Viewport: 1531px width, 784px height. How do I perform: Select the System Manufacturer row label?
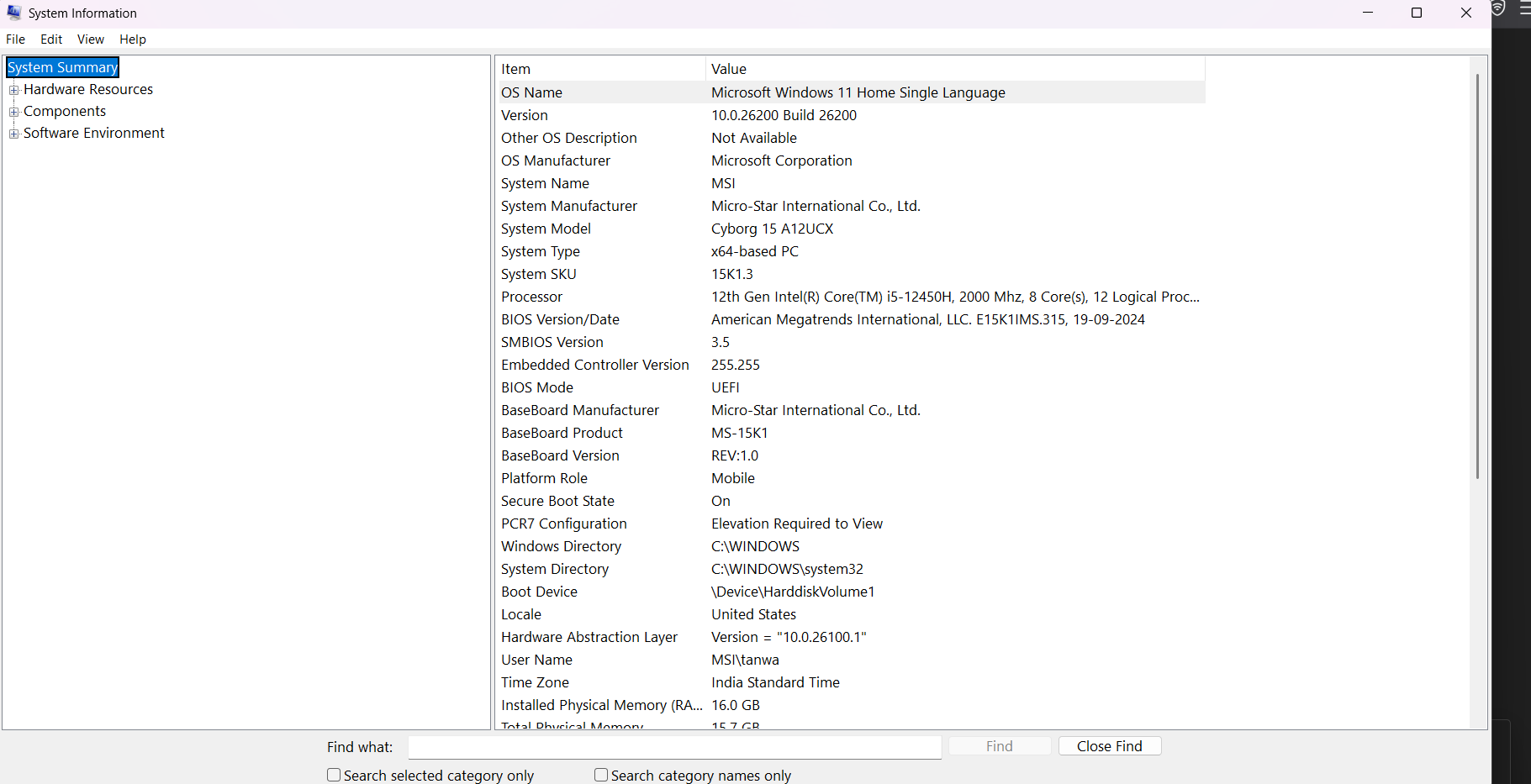pos(569,206)
